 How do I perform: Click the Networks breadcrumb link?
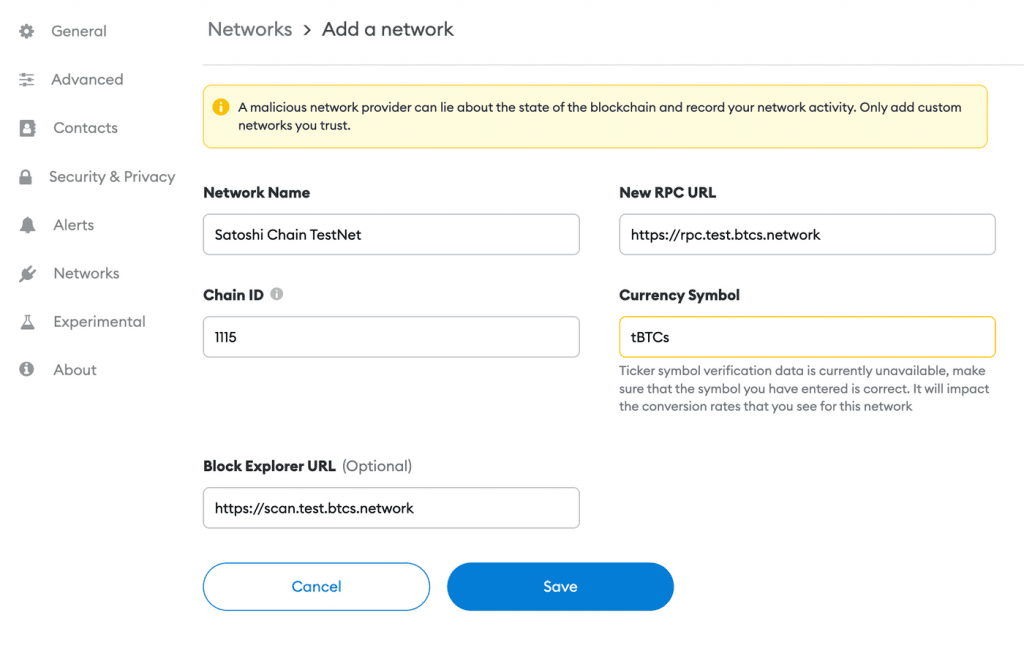(249, 29)
